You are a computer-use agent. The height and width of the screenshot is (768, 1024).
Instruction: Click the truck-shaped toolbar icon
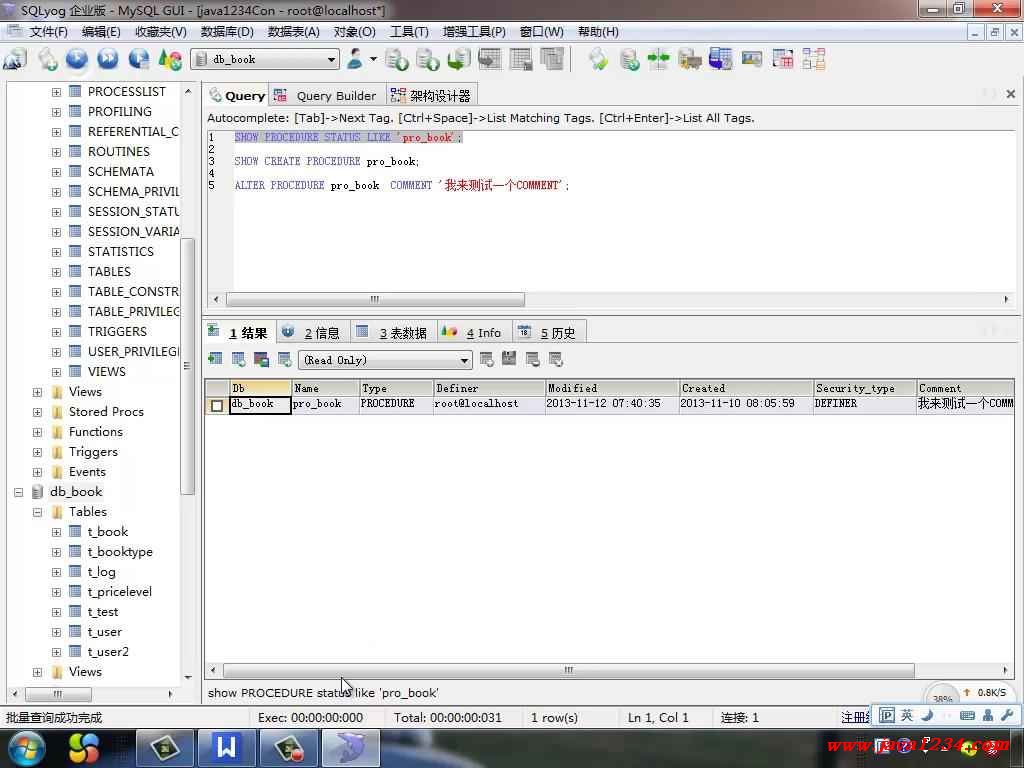click(x=690, y=59)
